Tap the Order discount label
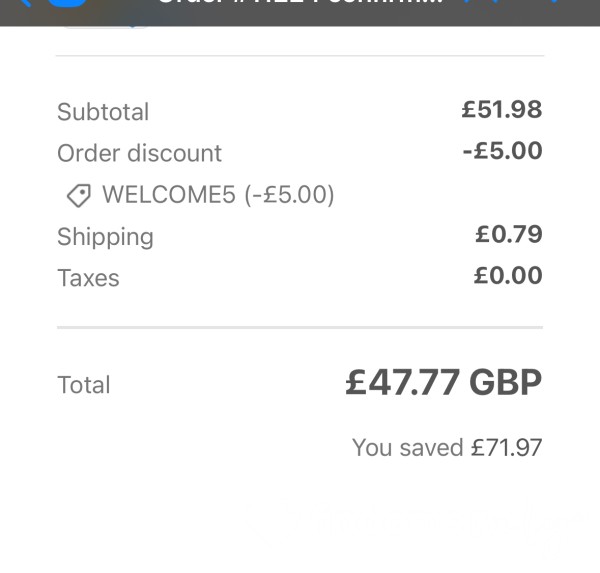The image size is (600, 573). tap(139, 153)
